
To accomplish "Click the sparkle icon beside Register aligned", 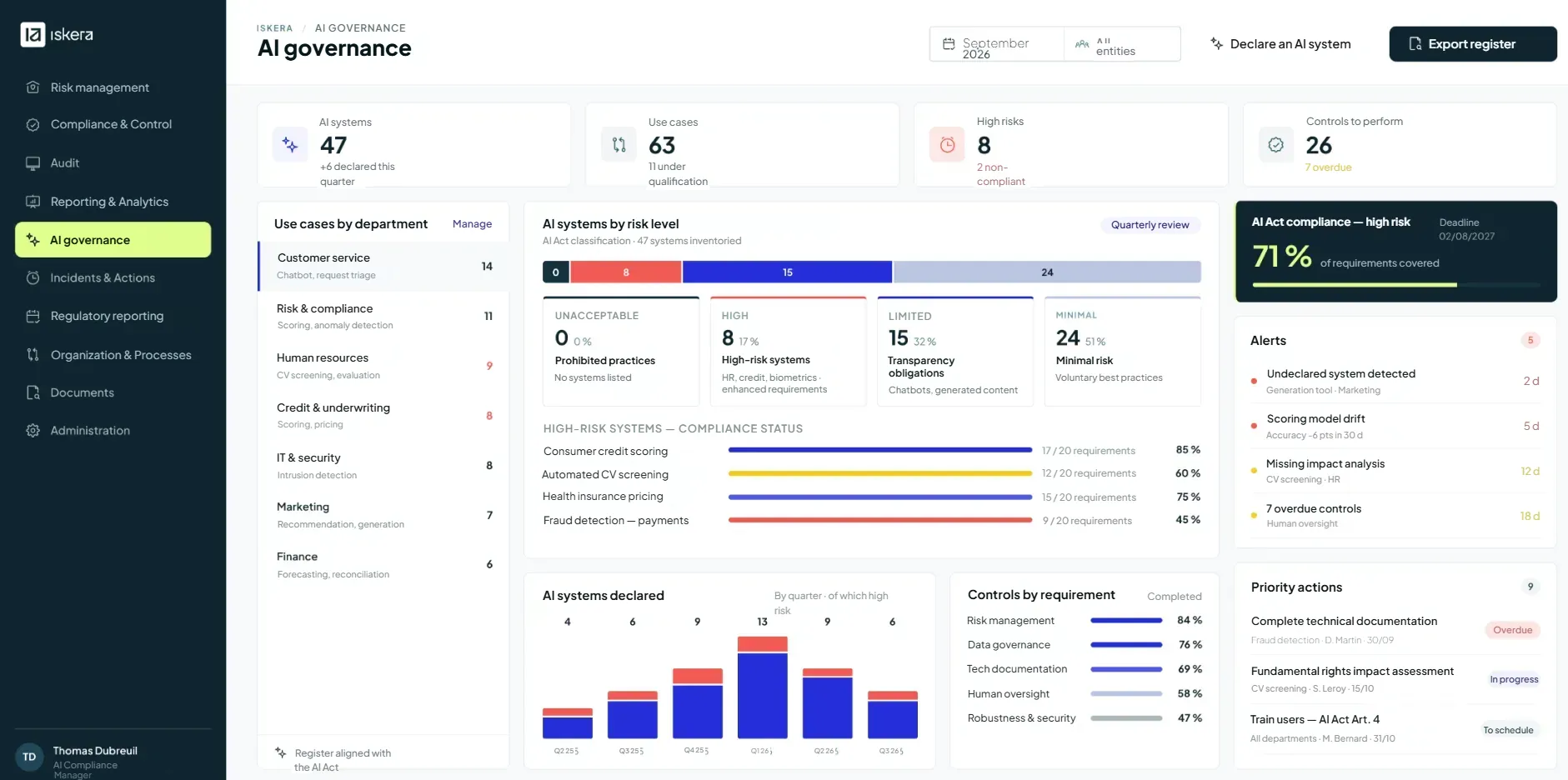I will [281, 752].
